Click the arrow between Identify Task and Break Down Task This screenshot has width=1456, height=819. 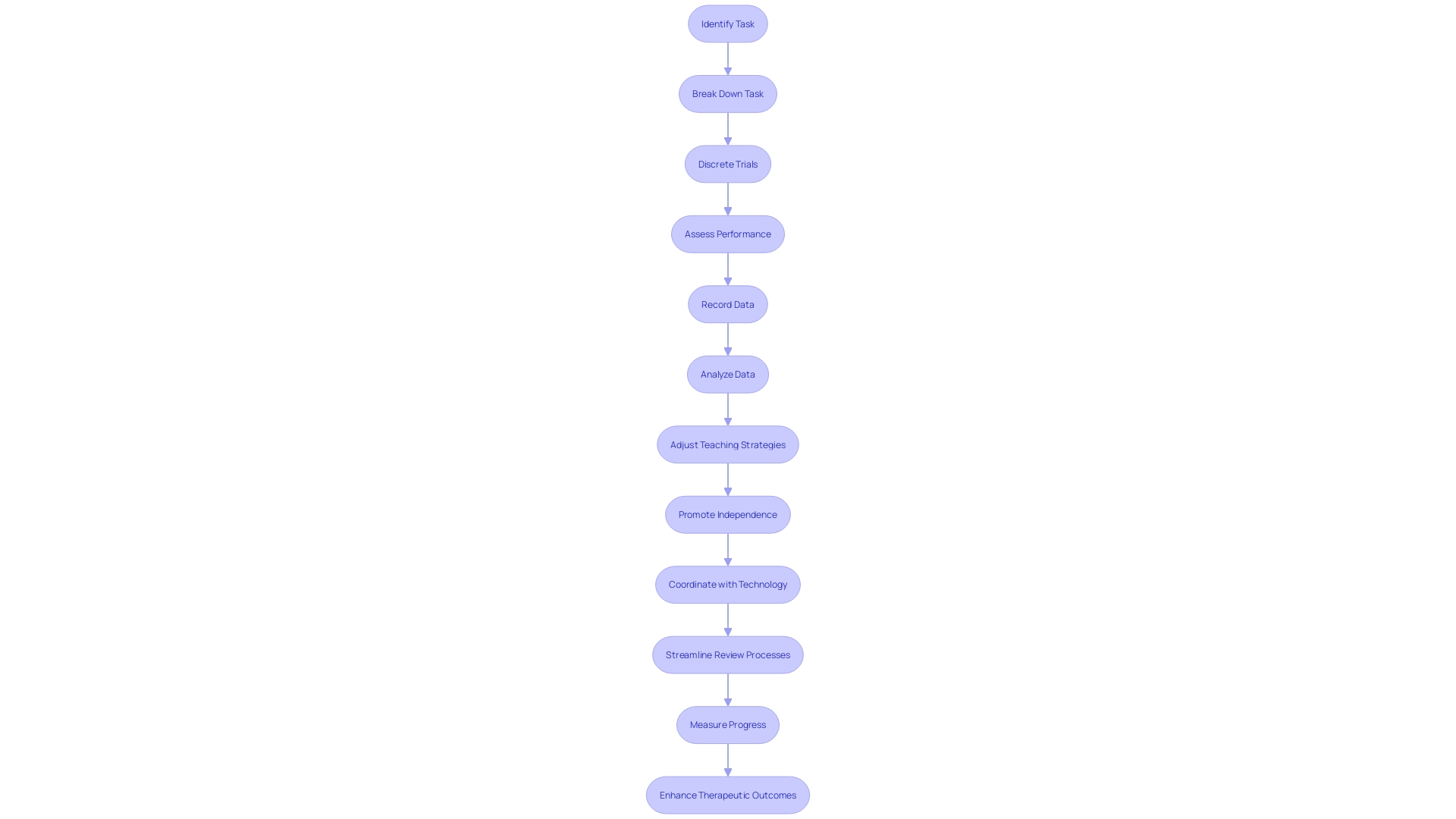tap(727, 58)
